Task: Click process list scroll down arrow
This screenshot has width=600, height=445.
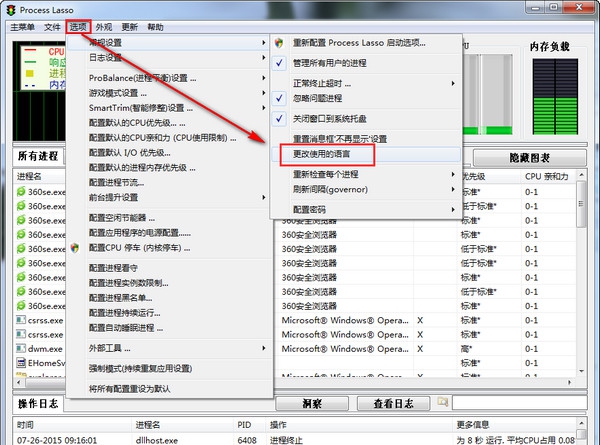Action: (x=581, y=371)
